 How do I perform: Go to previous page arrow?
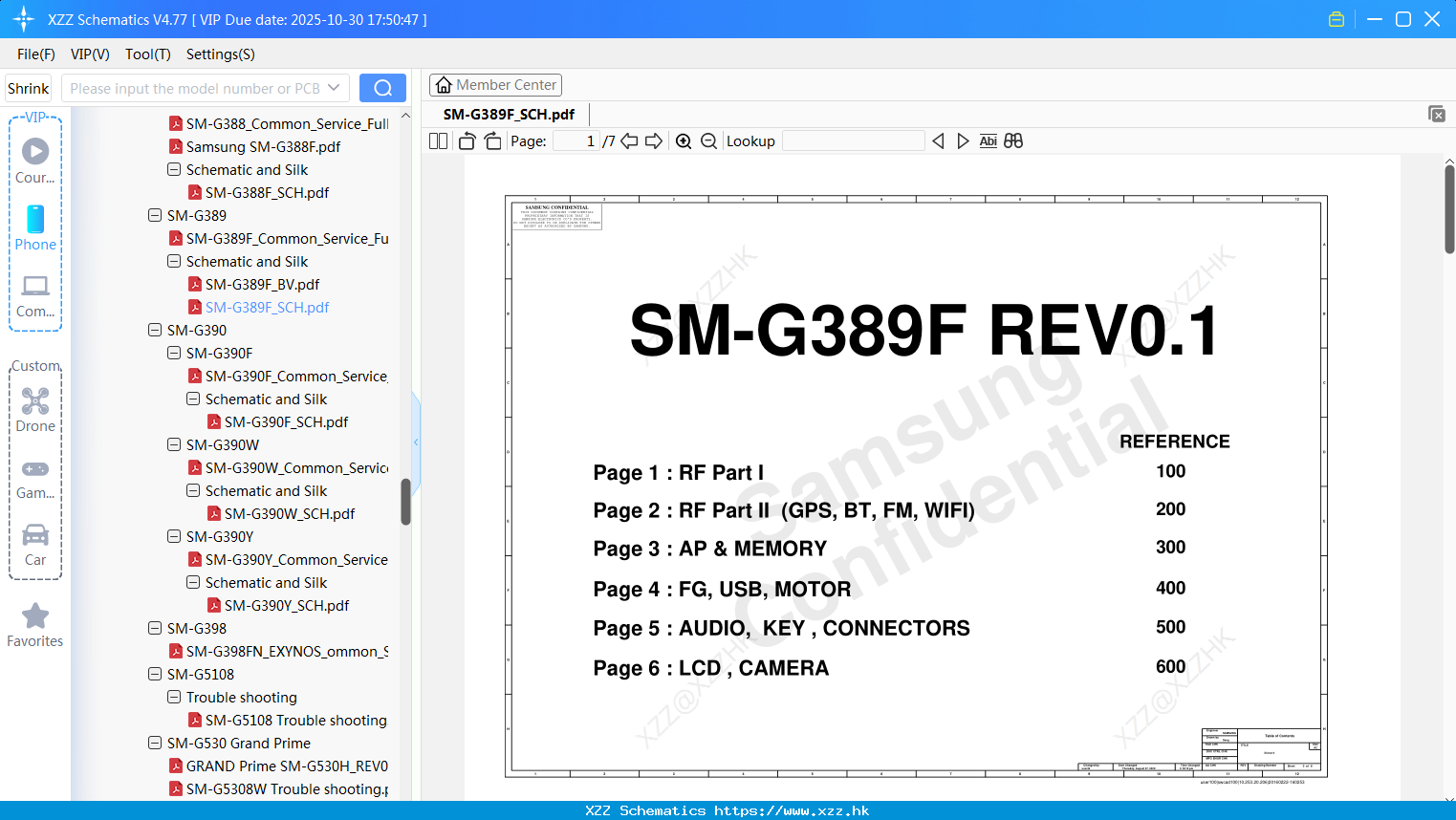(x=629, y=141)
